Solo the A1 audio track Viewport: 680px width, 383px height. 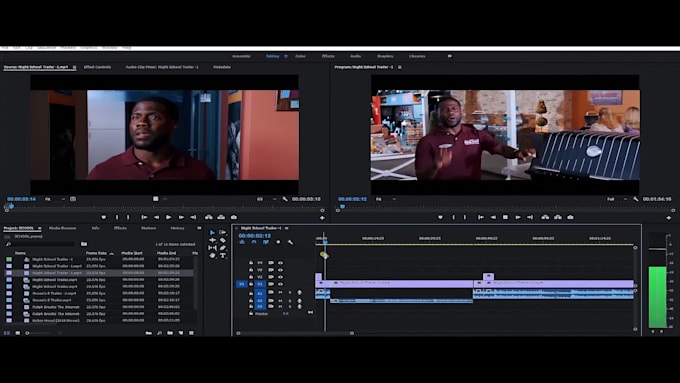tap(290, 293)
